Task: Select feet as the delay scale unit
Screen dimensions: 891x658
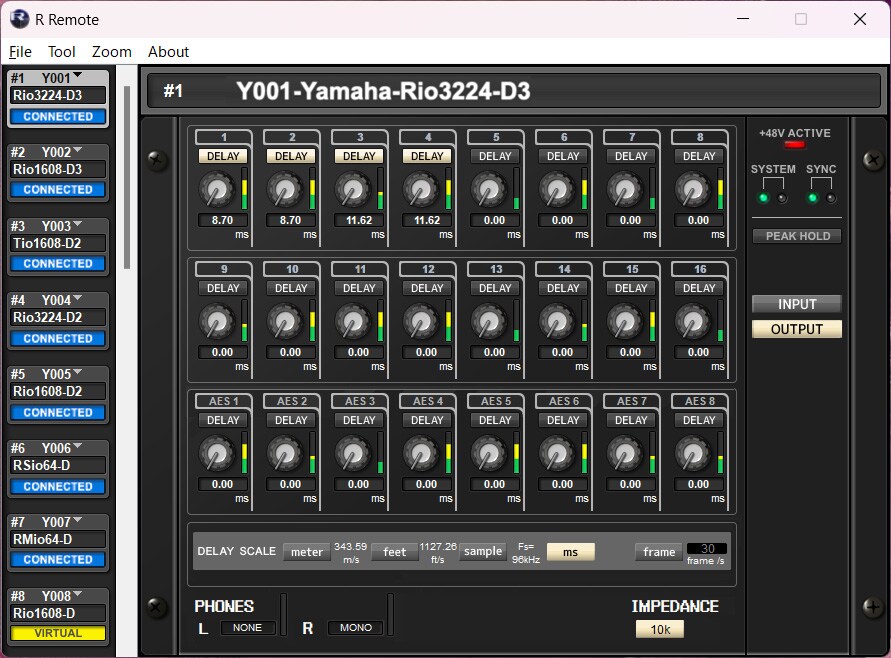Action: [x=394, y=551]
